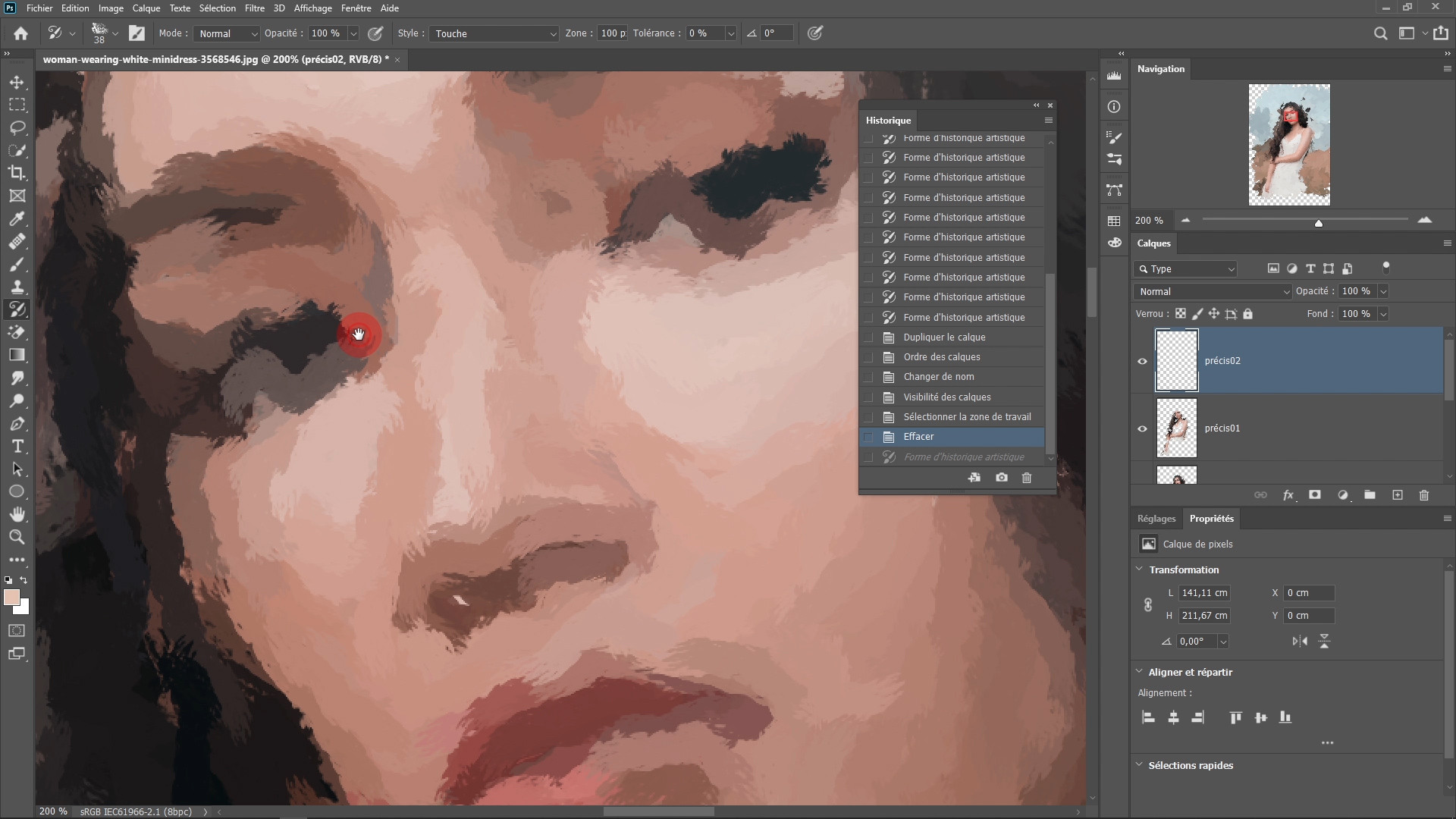Select the Visibilité des calques history state
1456x819 pixels.
(952, 397)
